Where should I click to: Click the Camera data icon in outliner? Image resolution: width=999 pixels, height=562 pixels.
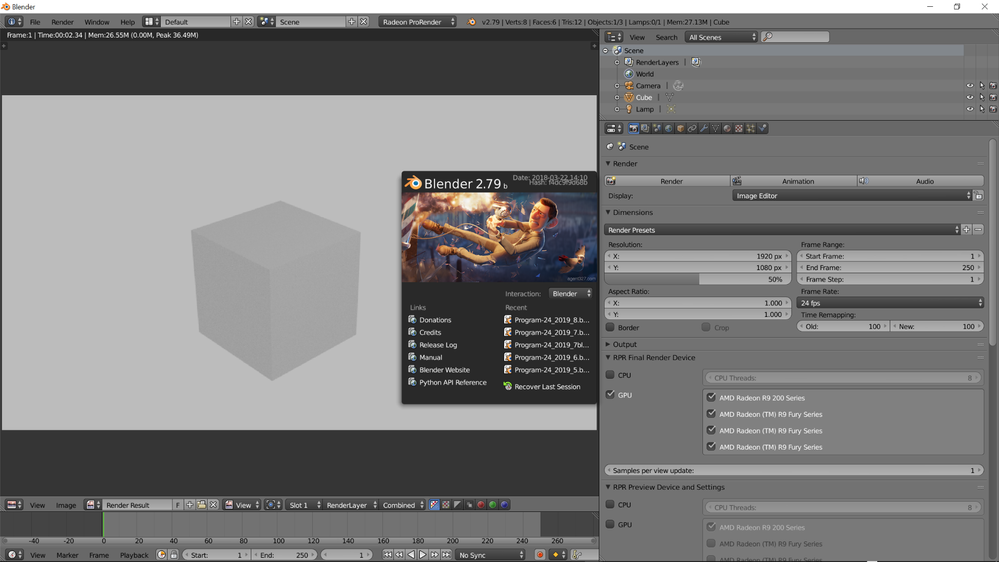[x=678, y=85]
